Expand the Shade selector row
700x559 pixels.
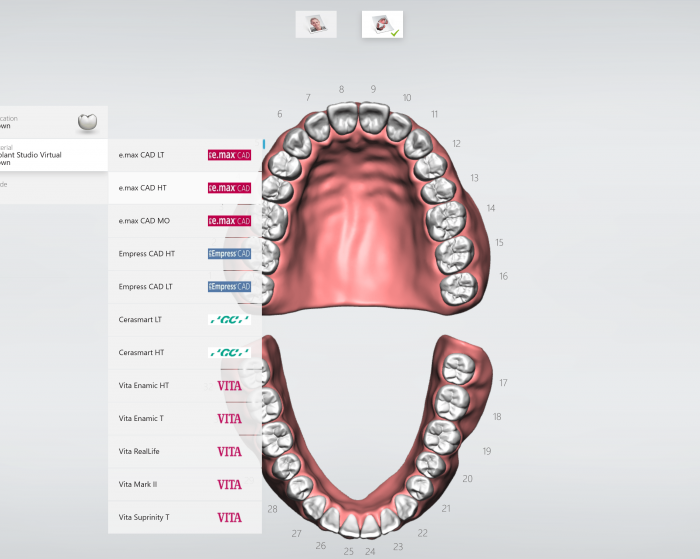point(50,185)
